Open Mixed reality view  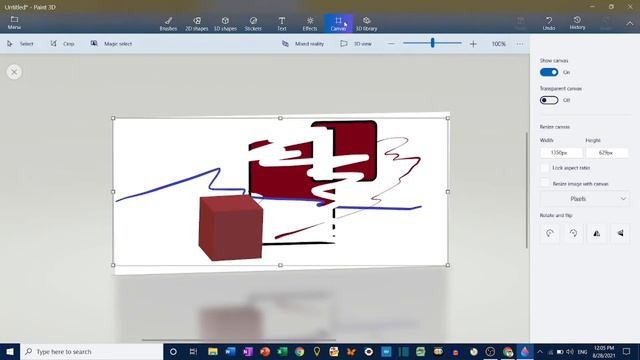point(303,44)
